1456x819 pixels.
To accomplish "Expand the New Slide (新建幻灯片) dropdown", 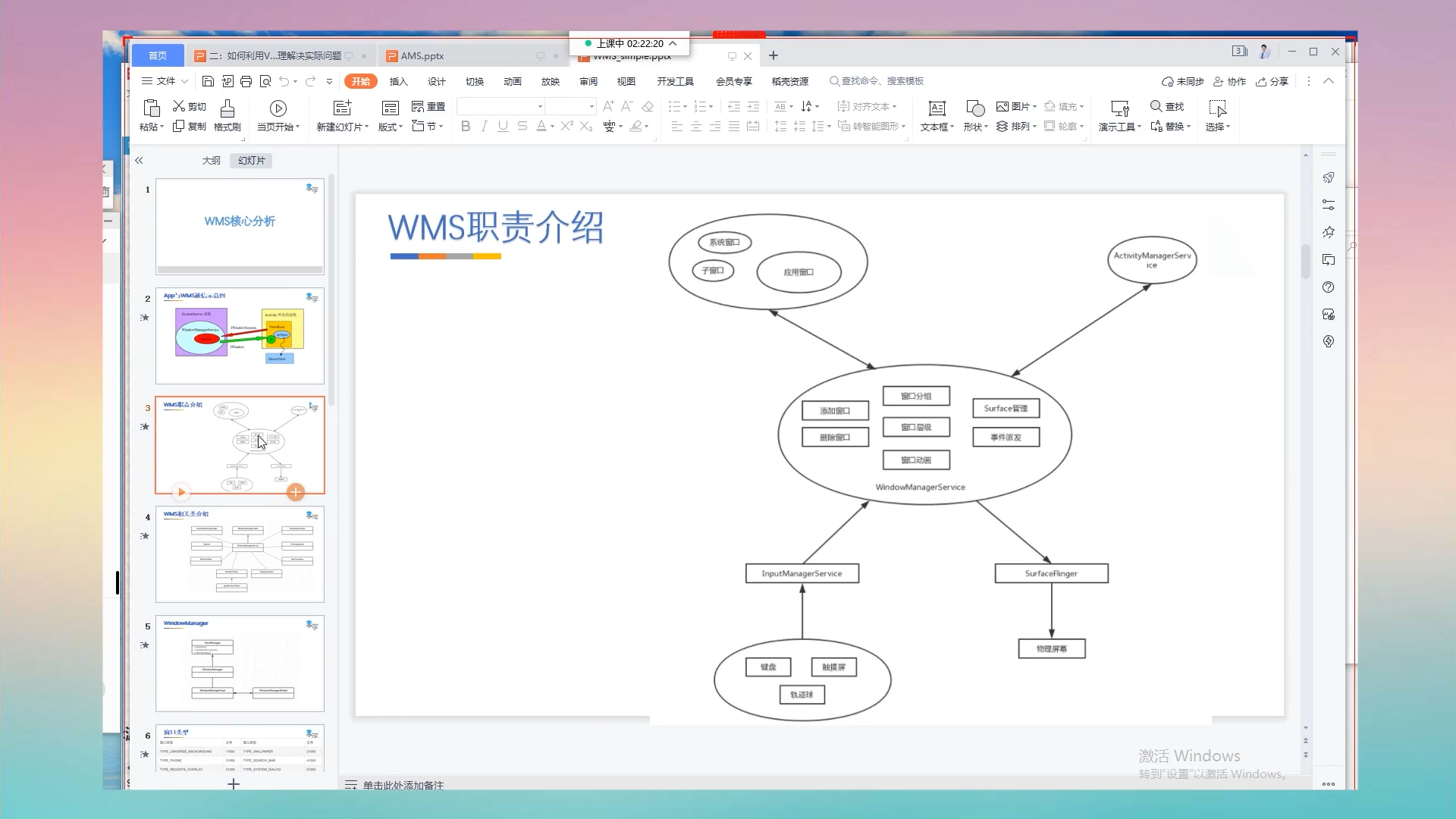I will point(366,127).
